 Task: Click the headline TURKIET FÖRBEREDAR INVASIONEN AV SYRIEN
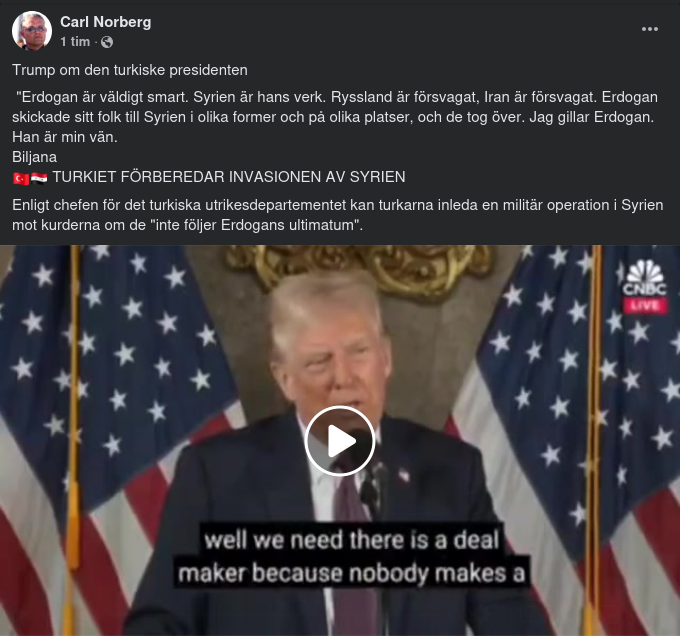(x=229, y=177)
